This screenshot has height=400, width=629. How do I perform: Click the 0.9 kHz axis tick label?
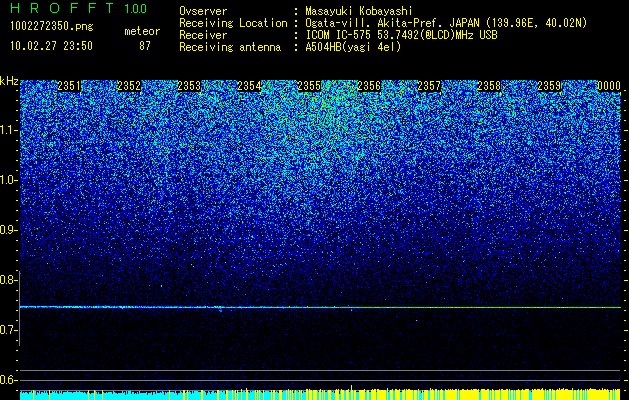point(7,230)
